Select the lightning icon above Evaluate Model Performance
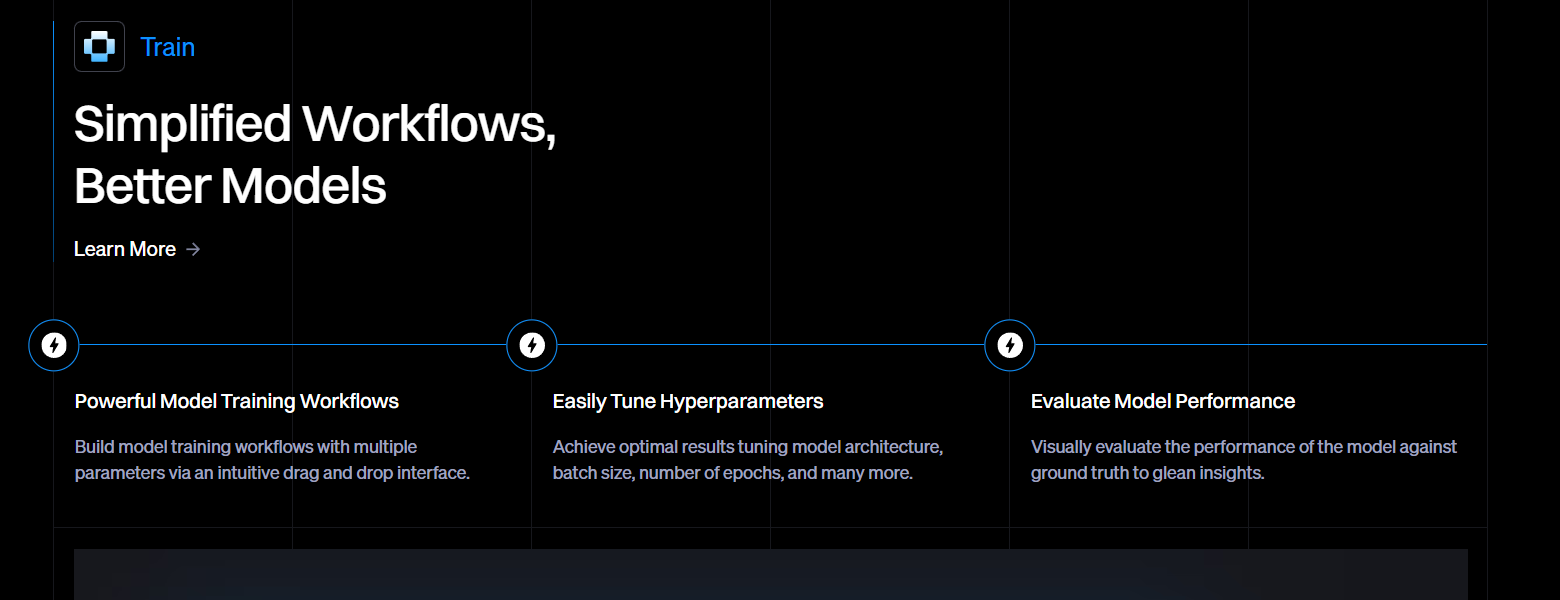Screen dimensions: 1560x600 coord(1010,345)
